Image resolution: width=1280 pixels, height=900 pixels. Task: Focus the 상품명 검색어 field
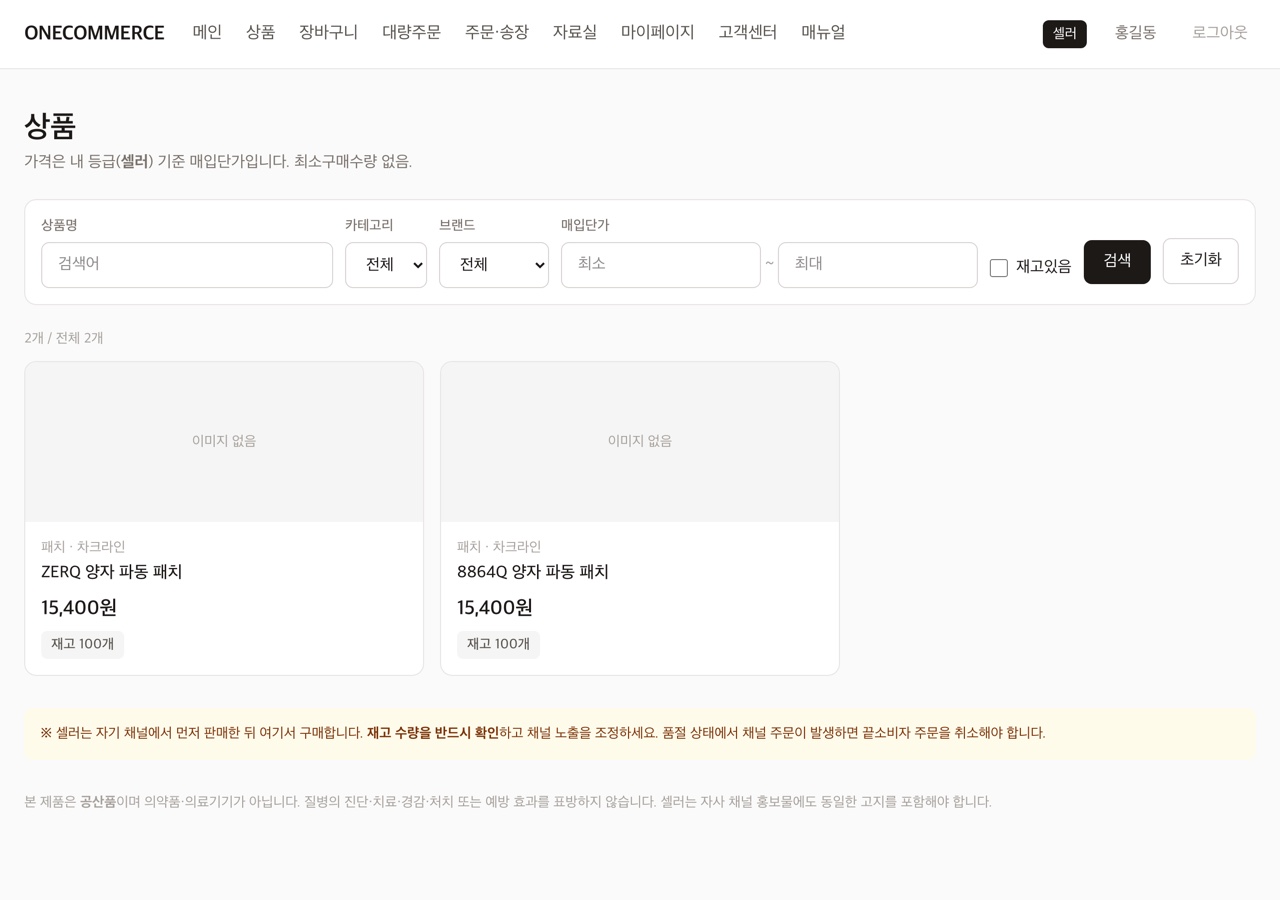(x=187, y=265)
